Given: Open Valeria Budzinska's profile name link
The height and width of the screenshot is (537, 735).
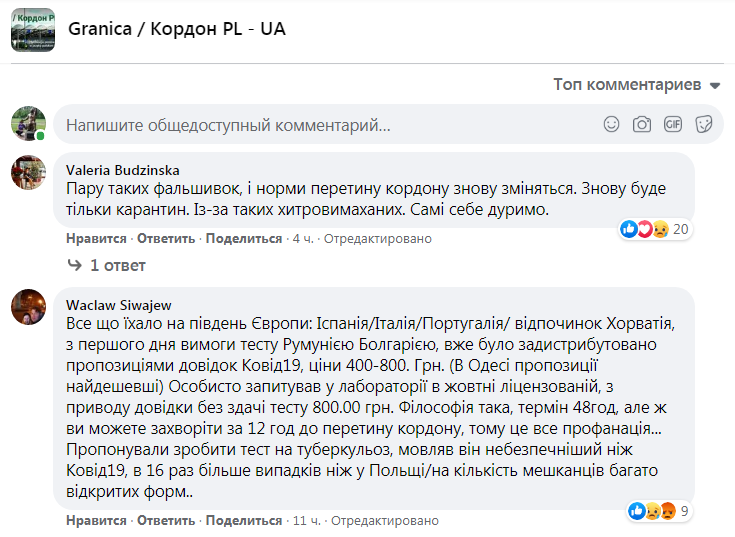Looking at the screenshot, I should [122, 170].
